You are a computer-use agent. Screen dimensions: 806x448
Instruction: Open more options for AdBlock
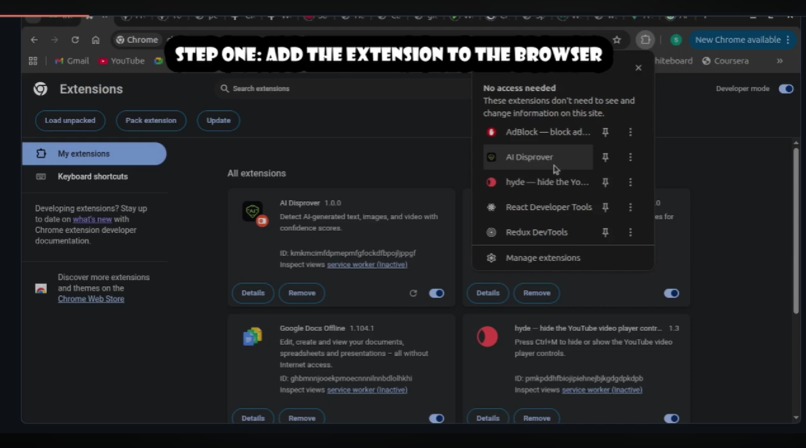(631, 132)
